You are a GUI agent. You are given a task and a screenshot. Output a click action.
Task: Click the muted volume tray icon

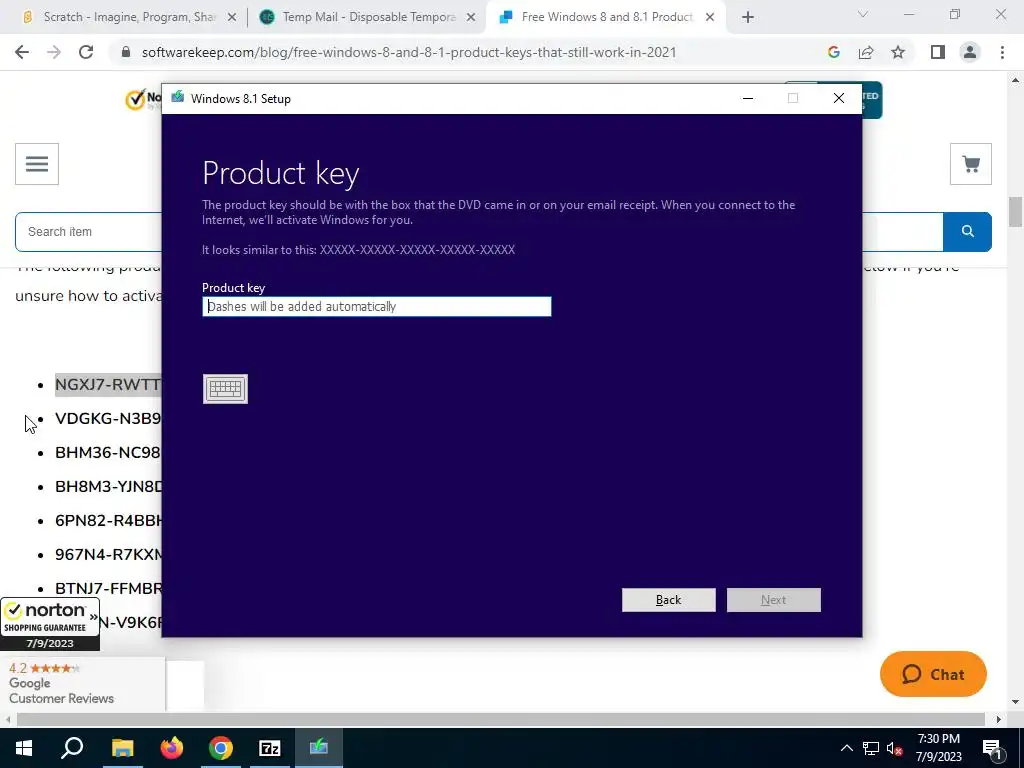(894, 748)
